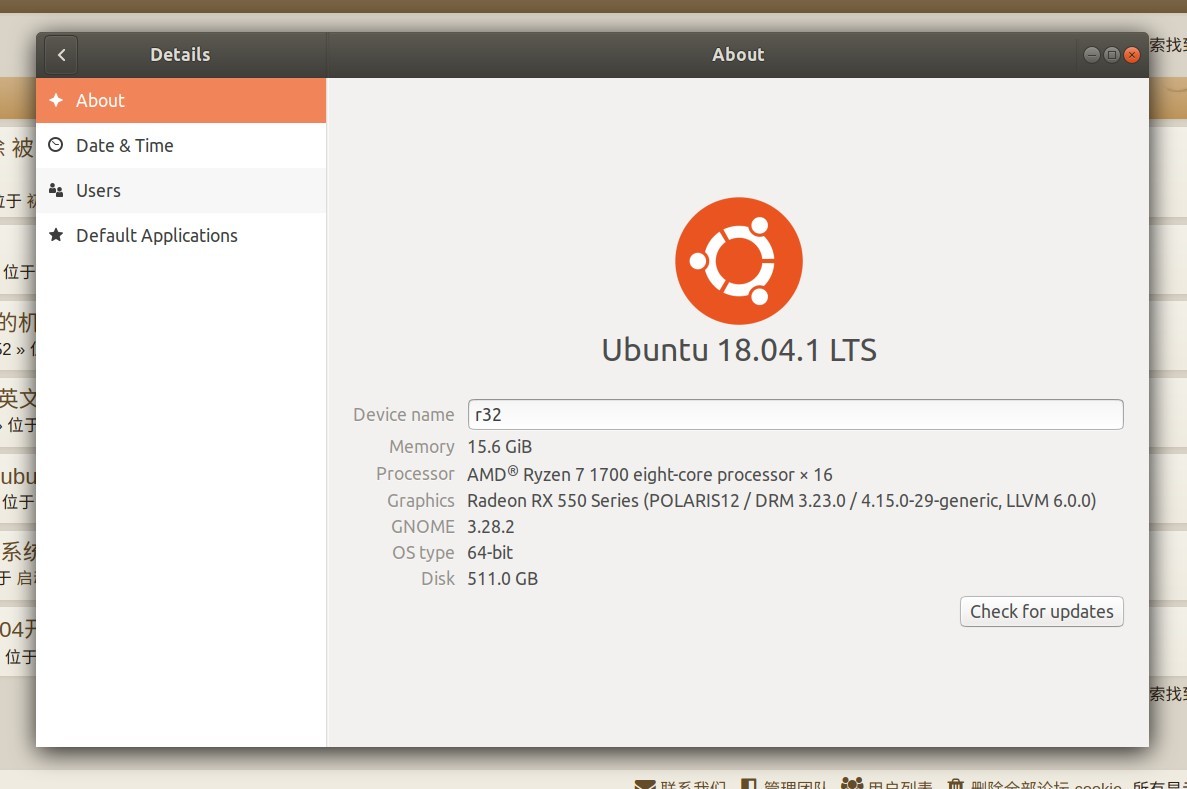This screenshot has height=789, width=1187.
Task: Click the Memory label
Action: 422,447
